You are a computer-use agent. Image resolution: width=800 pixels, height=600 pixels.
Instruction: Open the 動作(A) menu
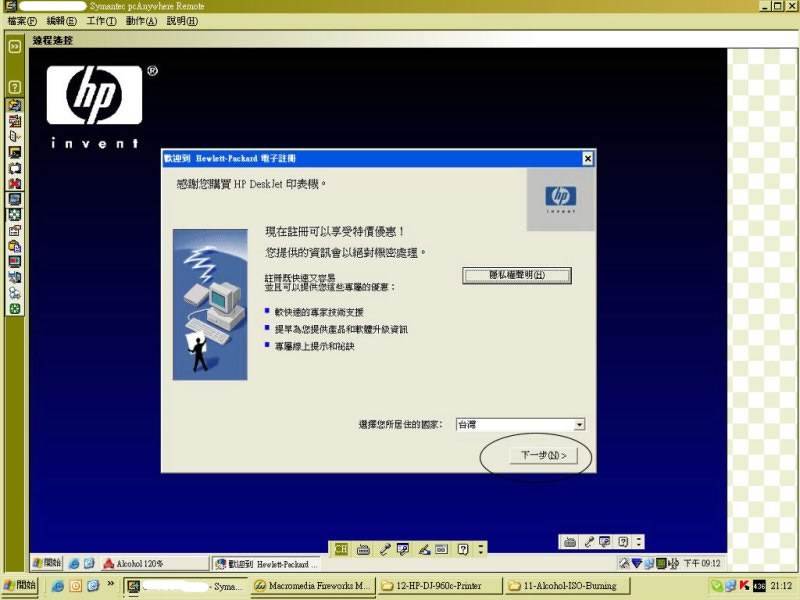coord(141,21)
